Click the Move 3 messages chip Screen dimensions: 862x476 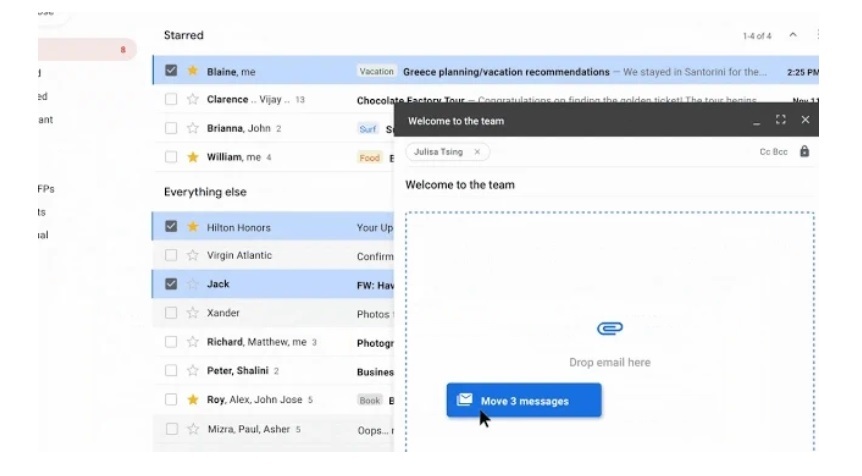pyautogui.click(x=523, y=401)
